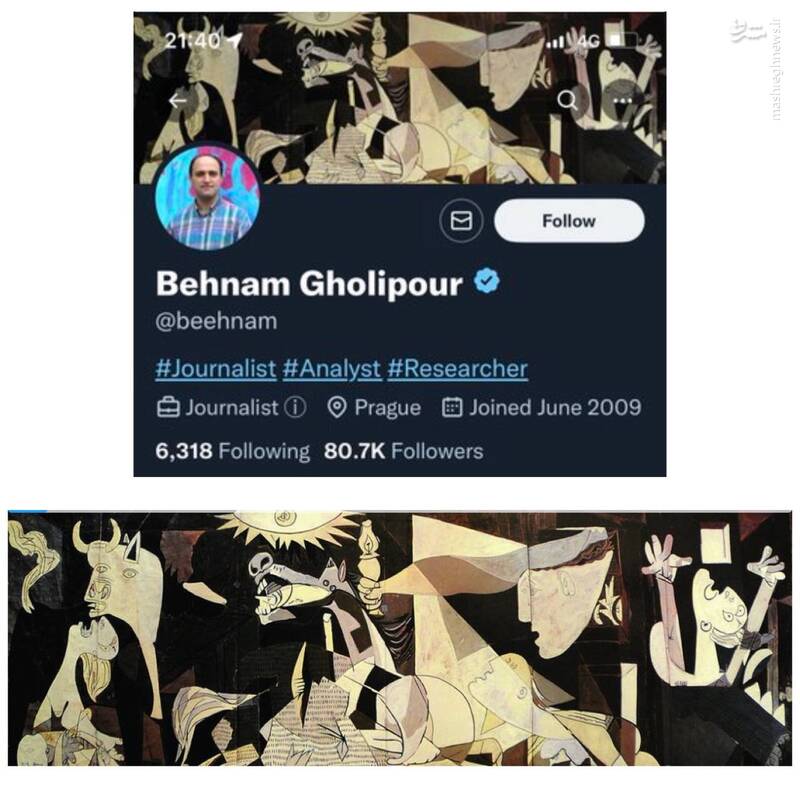
Task: Click the blue verified badge
Action: 487,281
